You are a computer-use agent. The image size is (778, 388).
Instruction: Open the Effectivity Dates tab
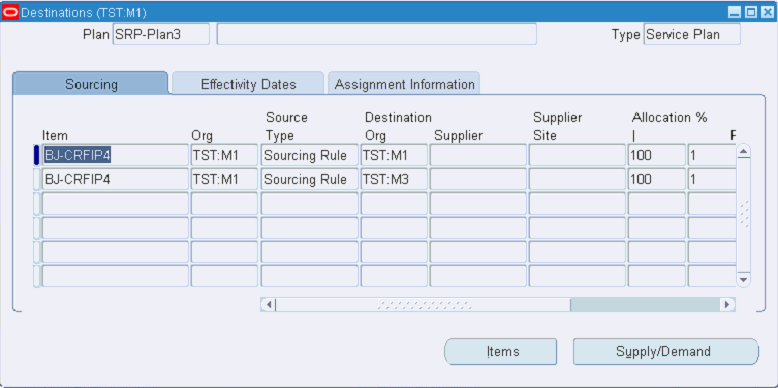(248, 83)
